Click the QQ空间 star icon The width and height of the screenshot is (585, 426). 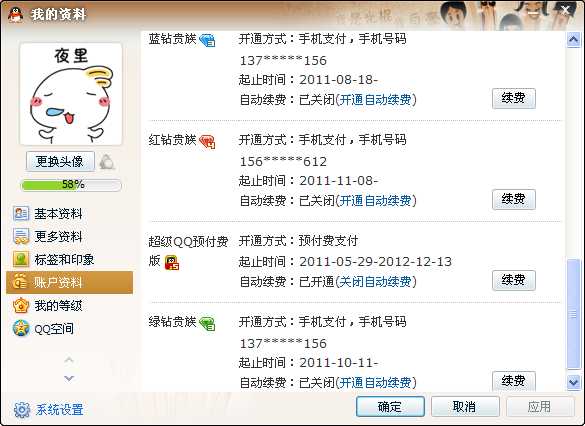pos(21,329)
